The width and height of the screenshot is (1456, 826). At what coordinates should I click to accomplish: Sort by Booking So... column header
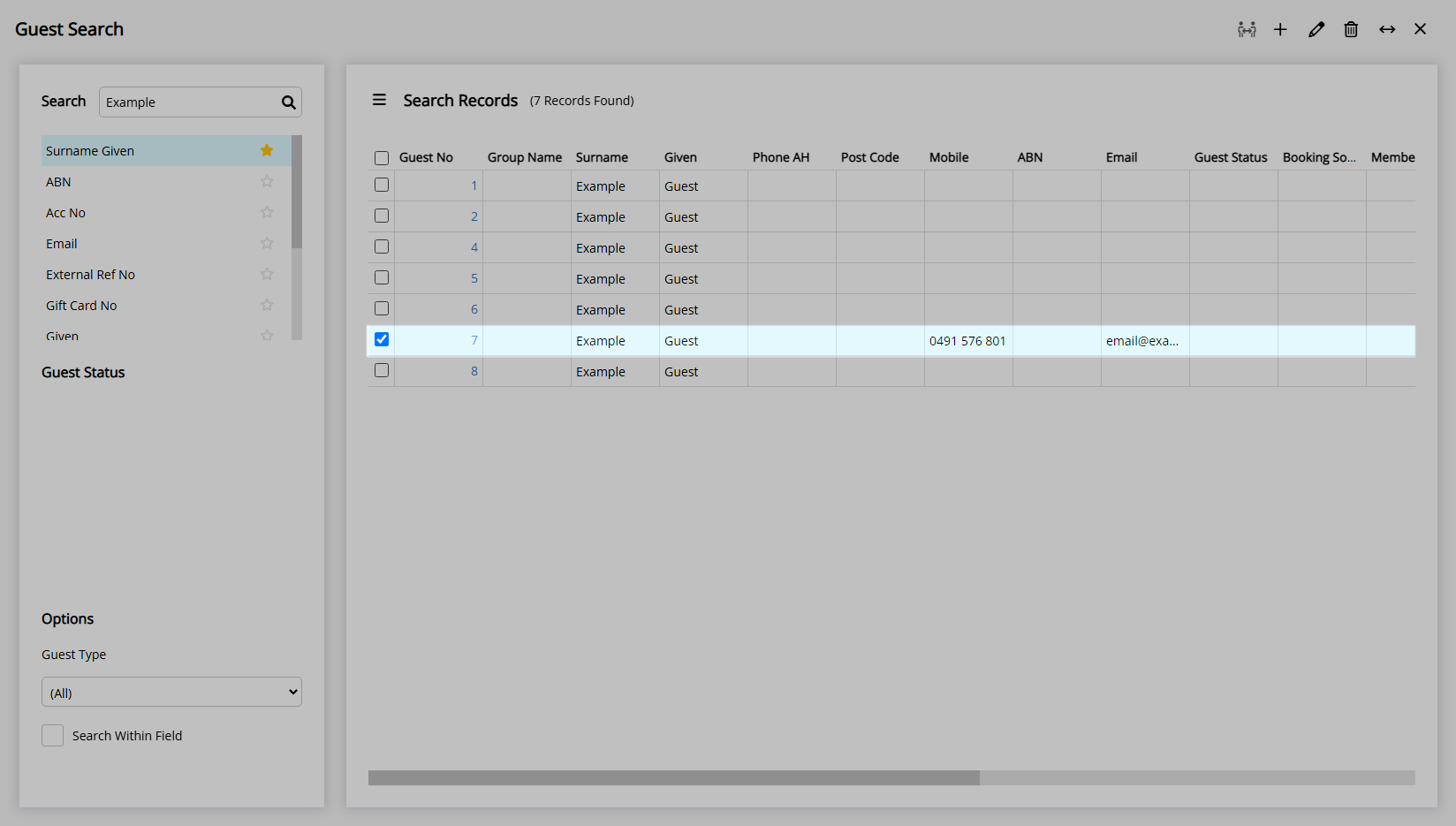point(1319,157)
